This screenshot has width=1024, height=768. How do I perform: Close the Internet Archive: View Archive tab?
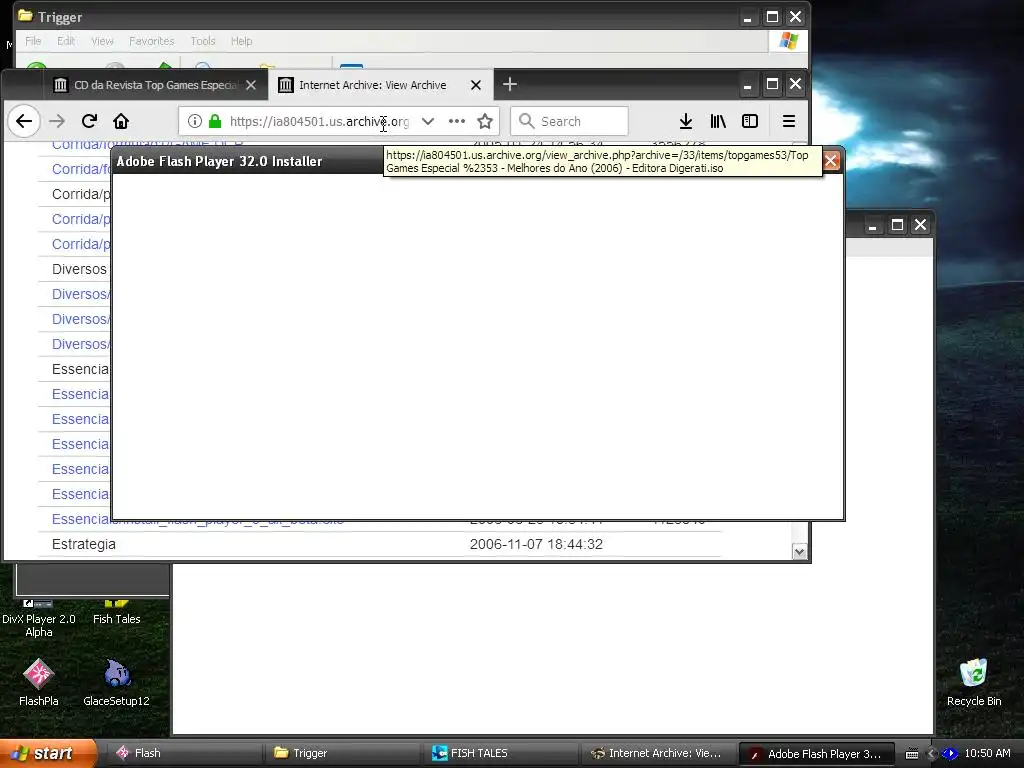pos(476,85)
